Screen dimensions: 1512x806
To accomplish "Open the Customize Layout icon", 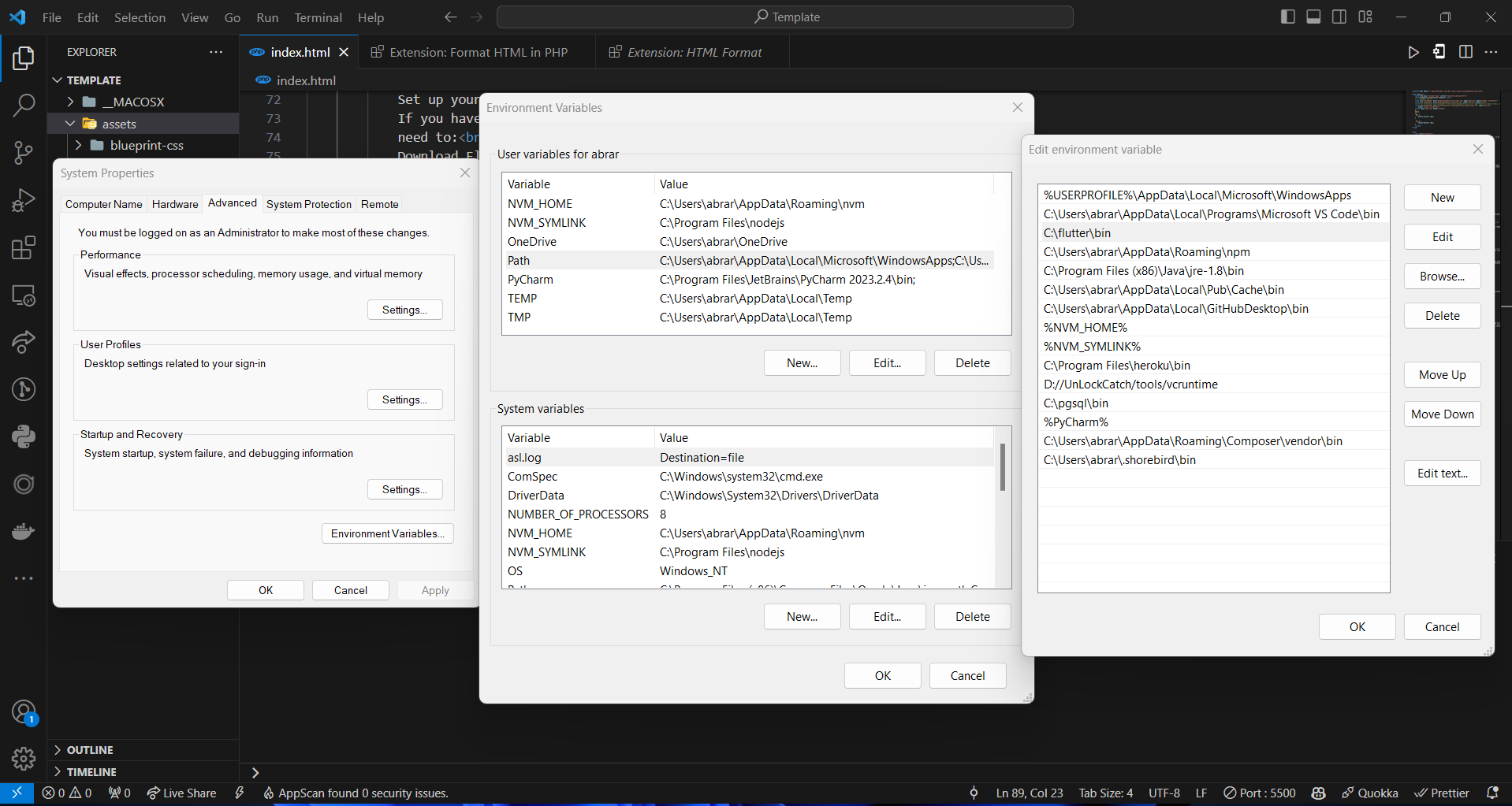I will (1365, 17).
